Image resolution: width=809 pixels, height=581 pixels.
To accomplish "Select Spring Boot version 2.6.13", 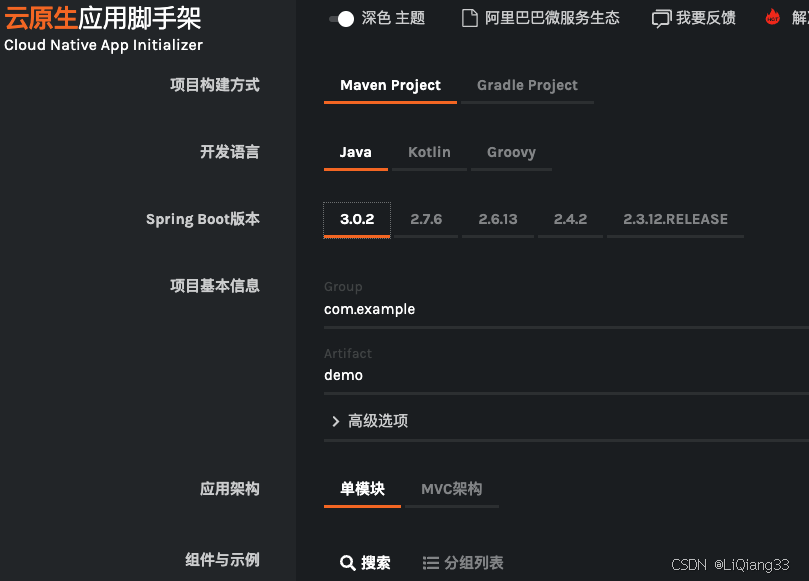I will pos(497,220).
